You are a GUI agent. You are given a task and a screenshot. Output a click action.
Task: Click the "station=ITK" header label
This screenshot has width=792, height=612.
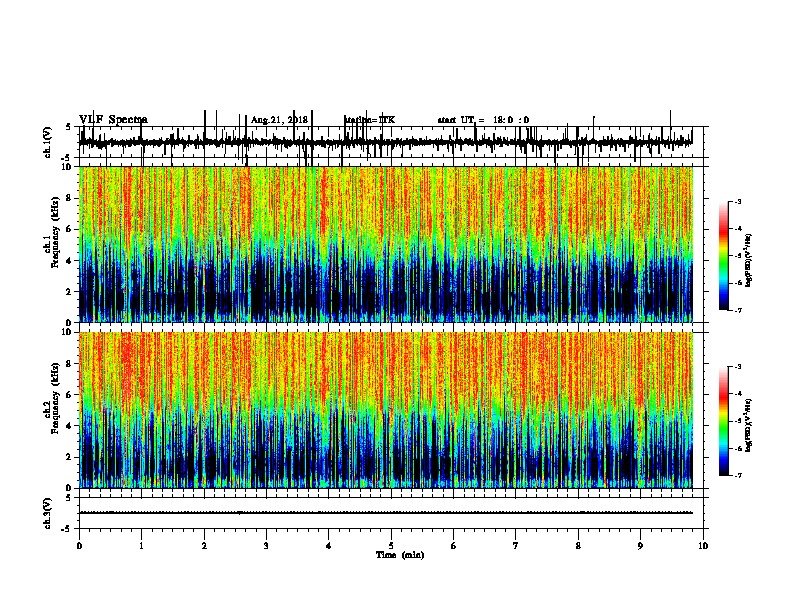coord(369,120)
